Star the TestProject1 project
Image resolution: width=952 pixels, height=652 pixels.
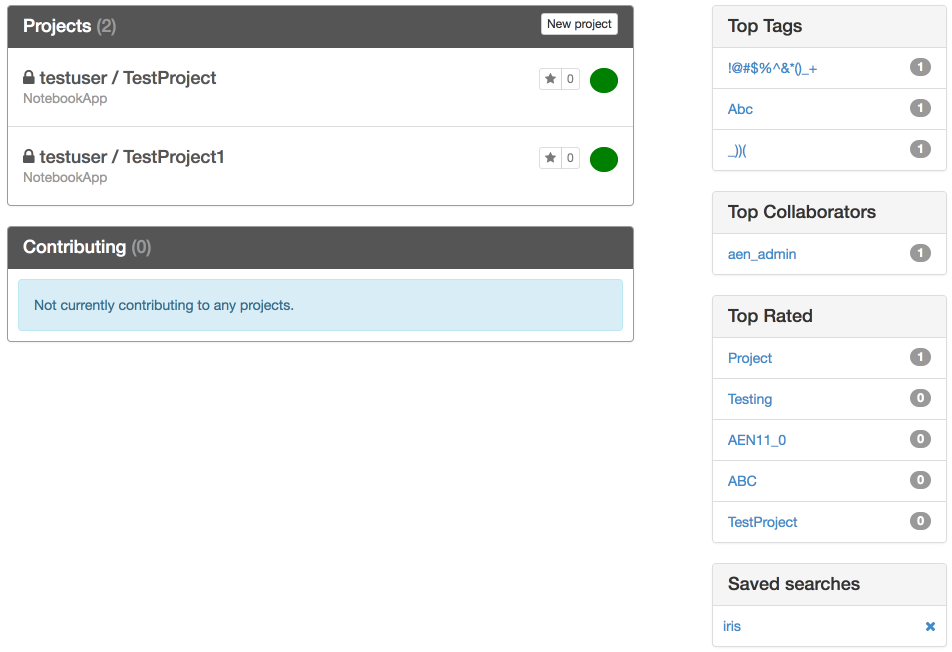[550, 158]
